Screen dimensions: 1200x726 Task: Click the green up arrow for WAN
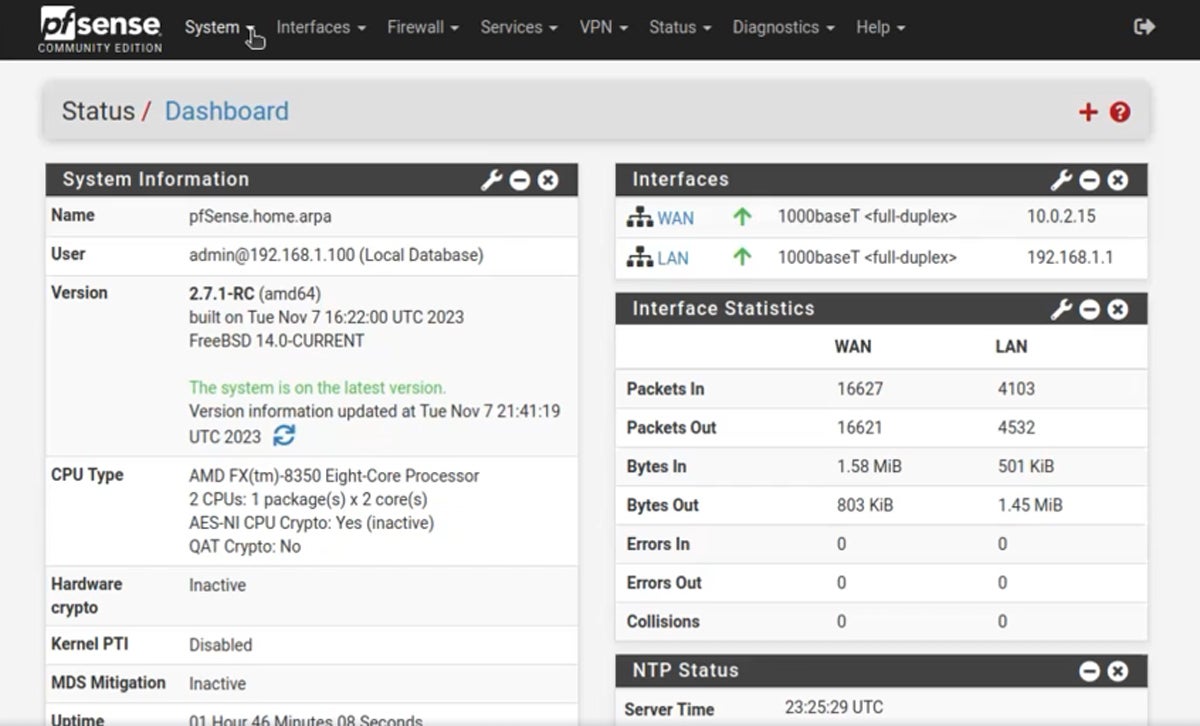coord(742,216)
